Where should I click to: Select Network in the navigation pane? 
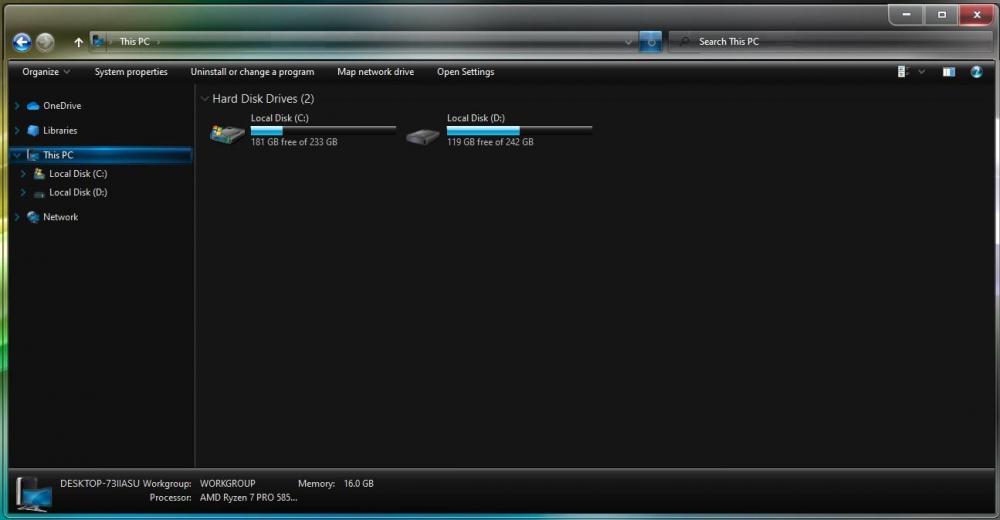click(60, 217)
